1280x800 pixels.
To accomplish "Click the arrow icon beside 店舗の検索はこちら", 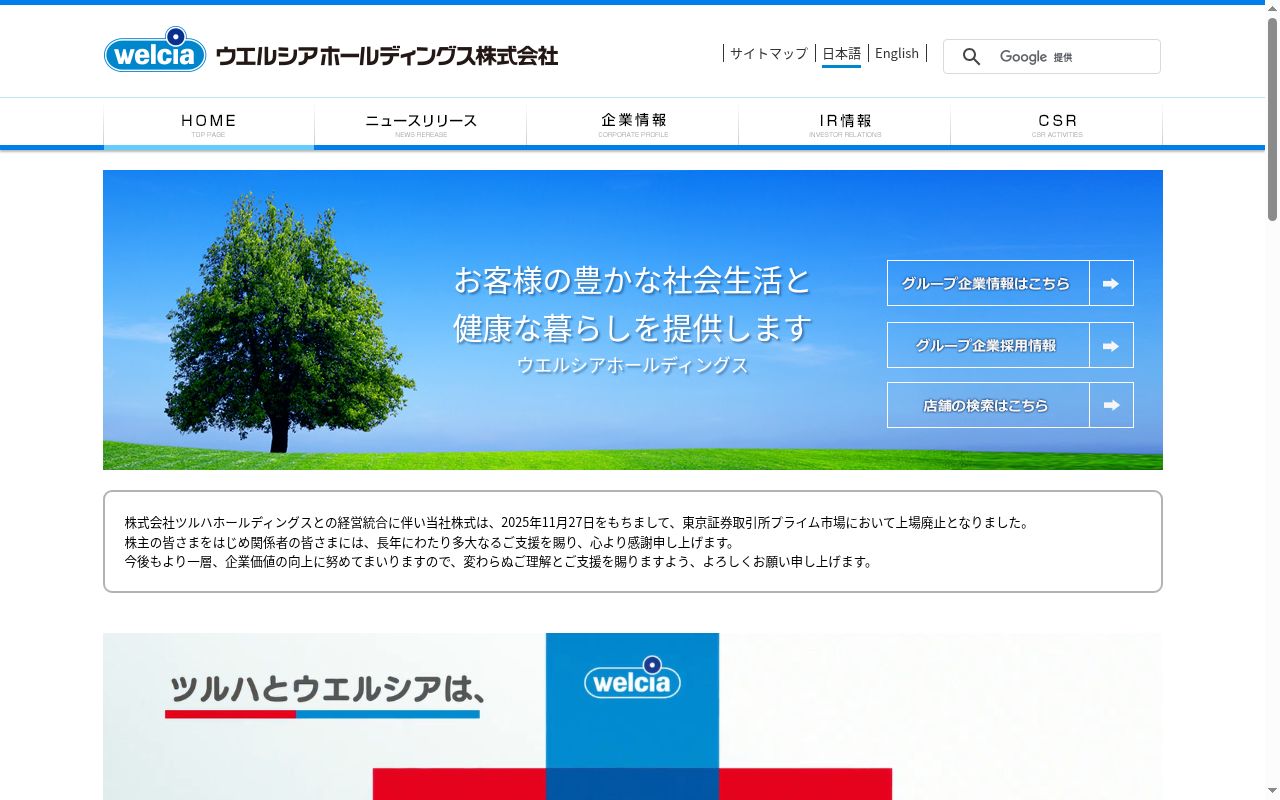I will tap(1111, 405).
